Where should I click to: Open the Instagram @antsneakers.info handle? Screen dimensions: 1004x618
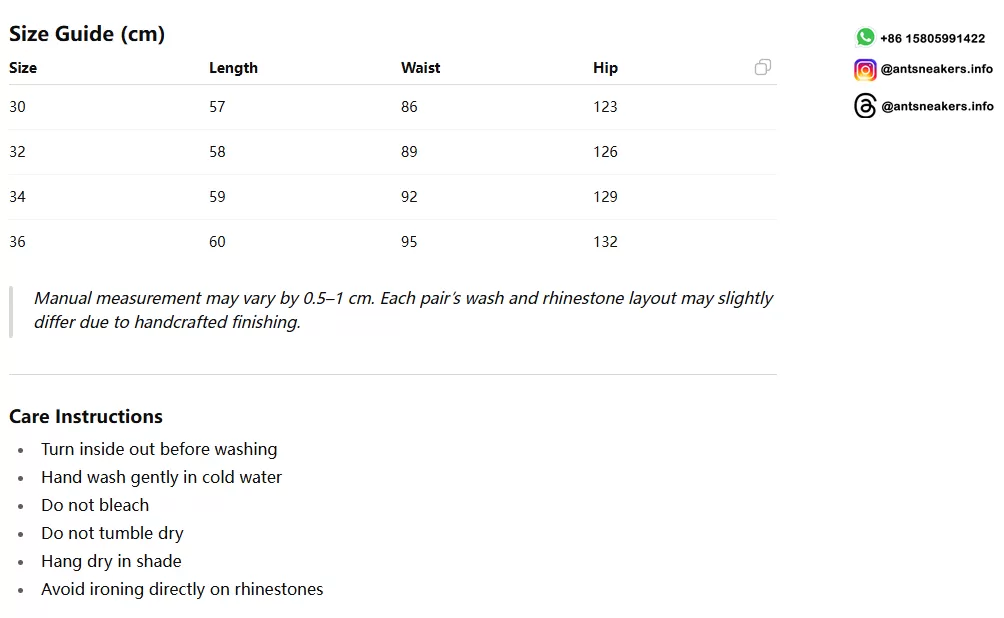click(x=937, y=69)
